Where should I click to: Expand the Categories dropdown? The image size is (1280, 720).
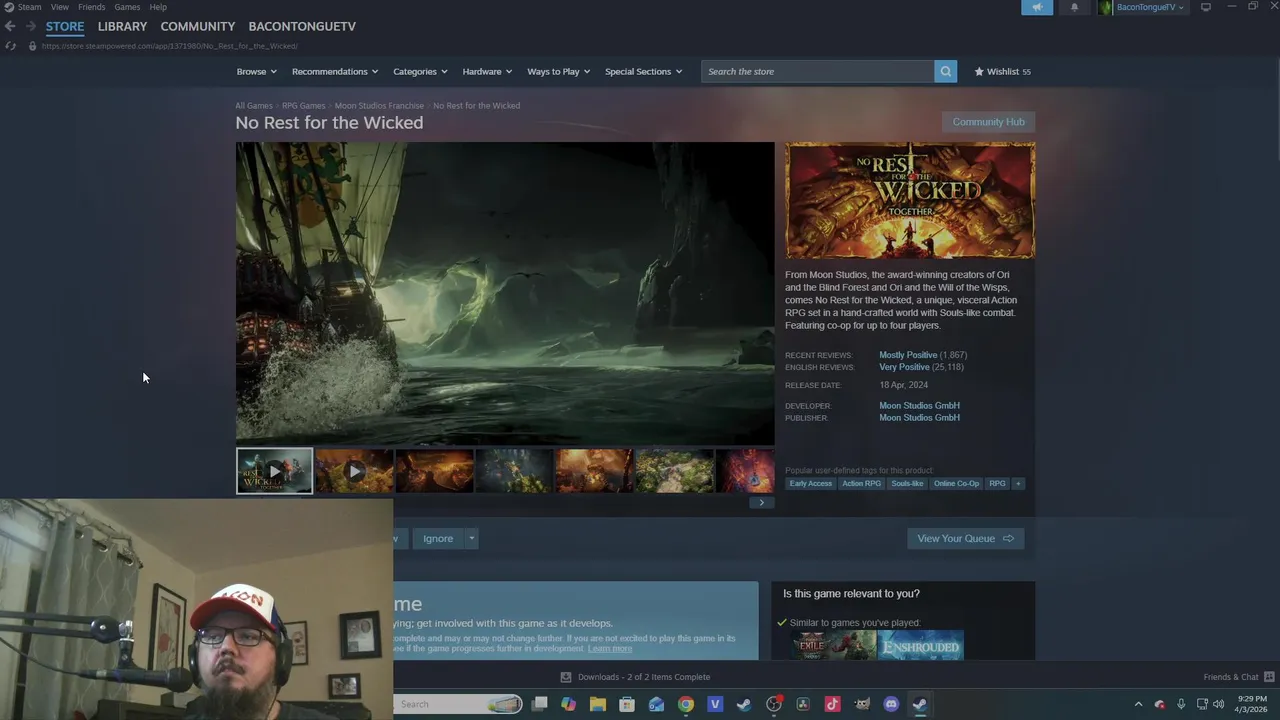[x=420, y=71]
